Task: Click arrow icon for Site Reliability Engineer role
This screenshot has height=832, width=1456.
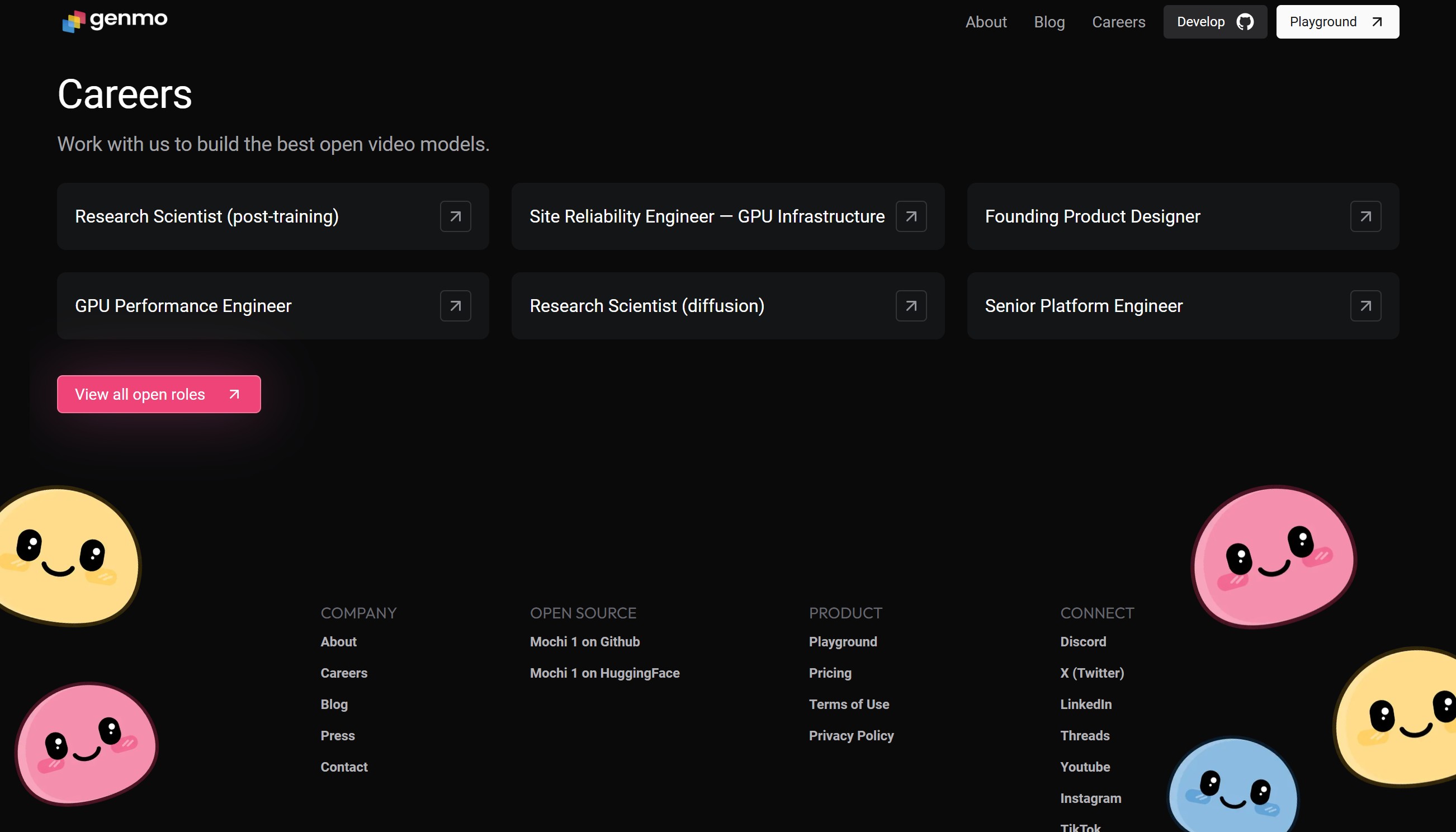Action: coord(911,216)
